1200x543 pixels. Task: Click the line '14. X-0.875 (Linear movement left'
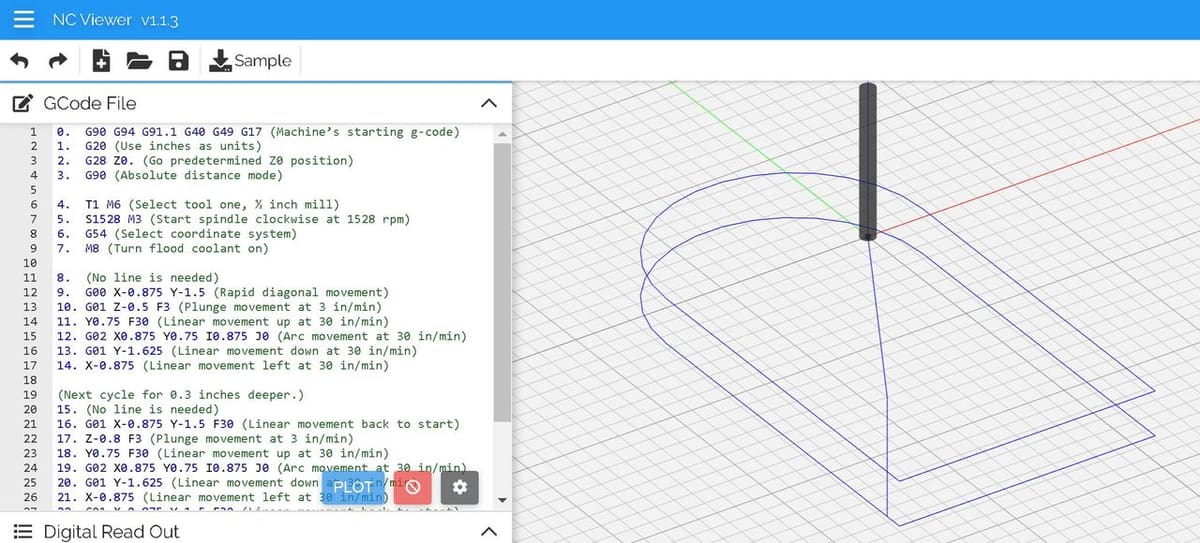tap(223, 366)
